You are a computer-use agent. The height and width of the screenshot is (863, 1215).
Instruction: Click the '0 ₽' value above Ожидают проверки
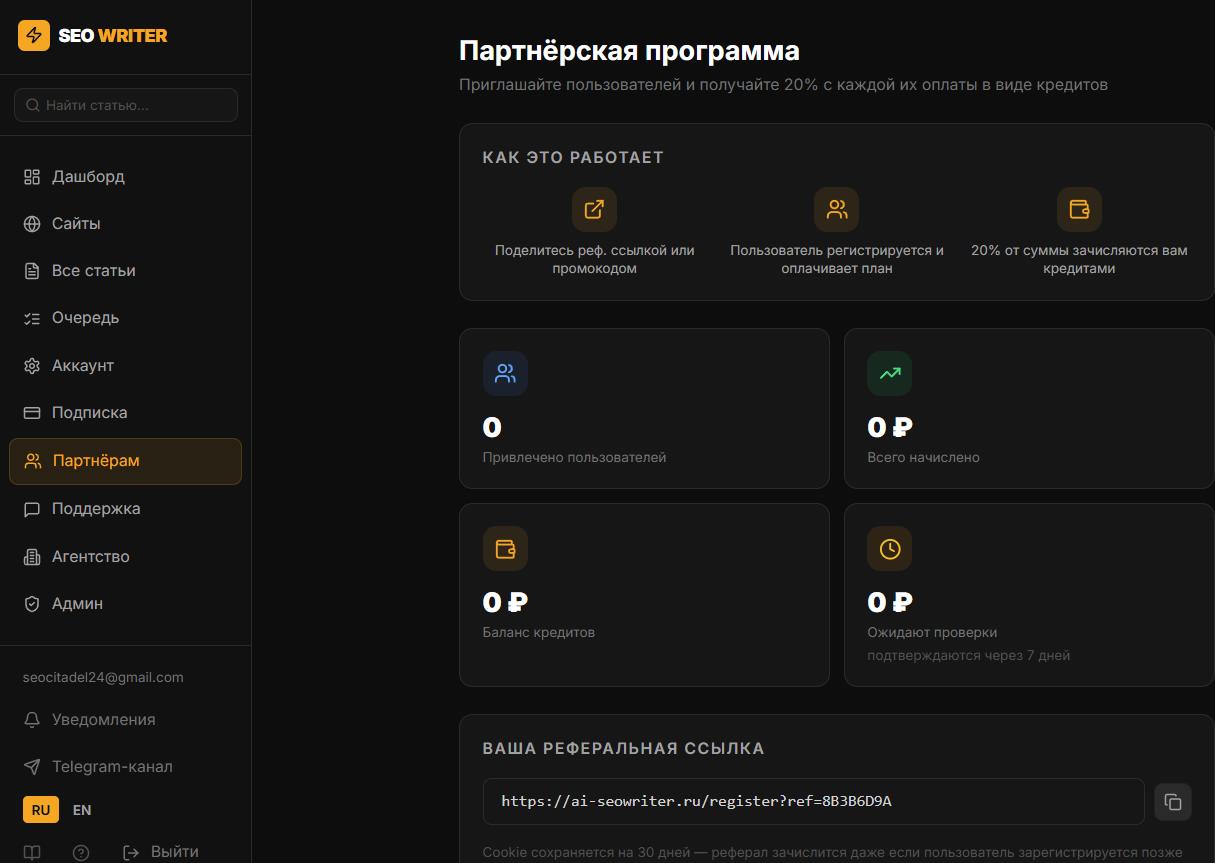[890, 603]
